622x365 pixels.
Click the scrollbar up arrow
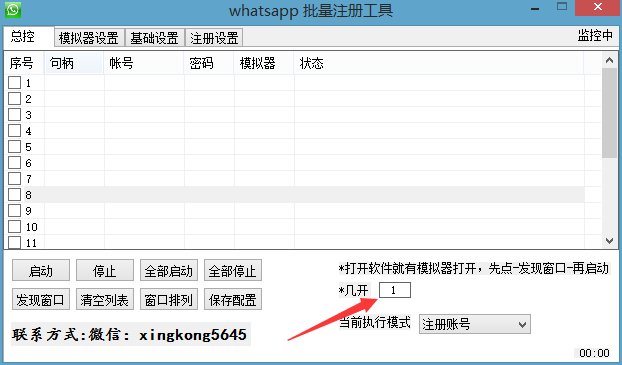[609, 60]
